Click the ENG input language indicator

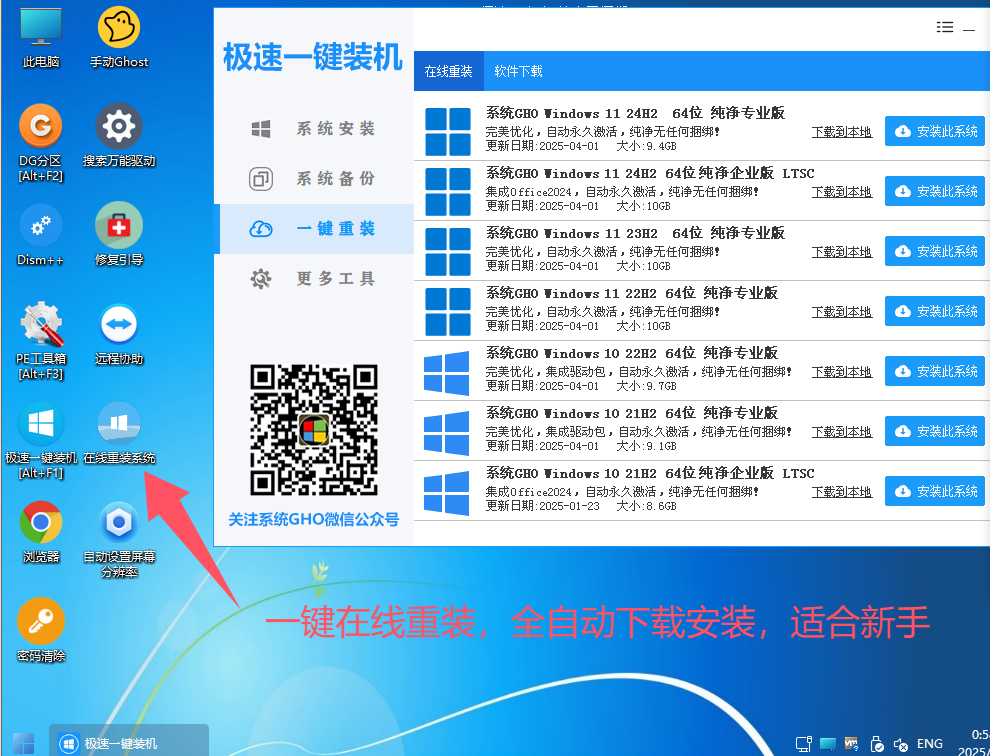click(x=929, y=743)
